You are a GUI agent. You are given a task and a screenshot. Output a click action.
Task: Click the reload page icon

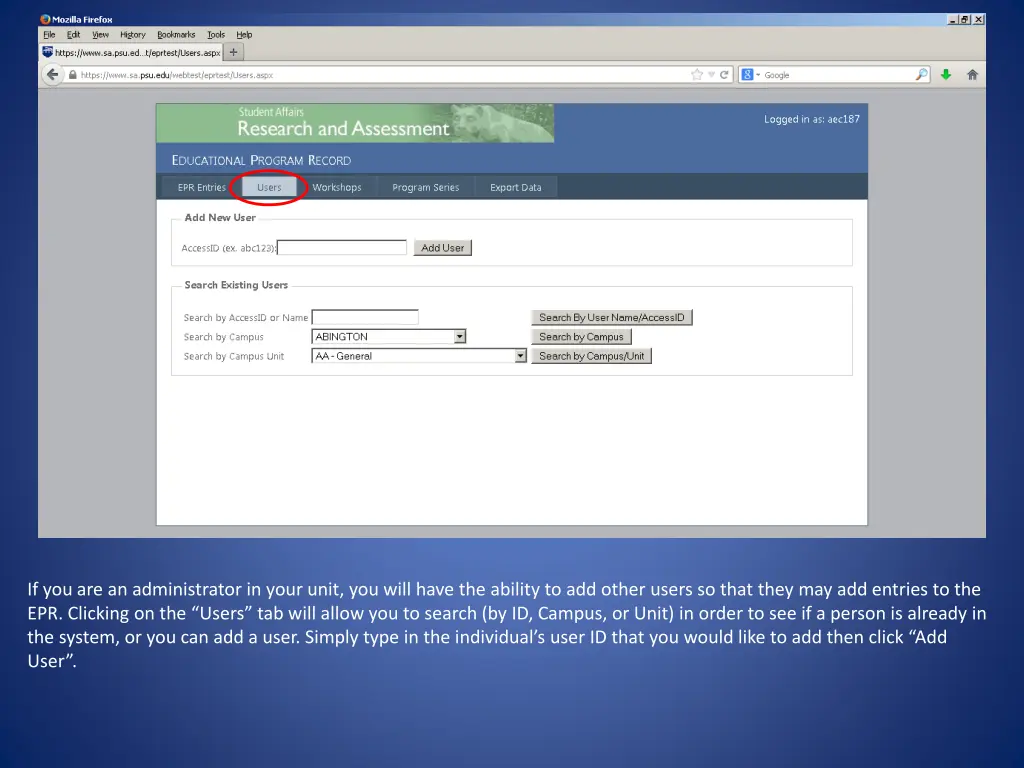coord(724,74)
